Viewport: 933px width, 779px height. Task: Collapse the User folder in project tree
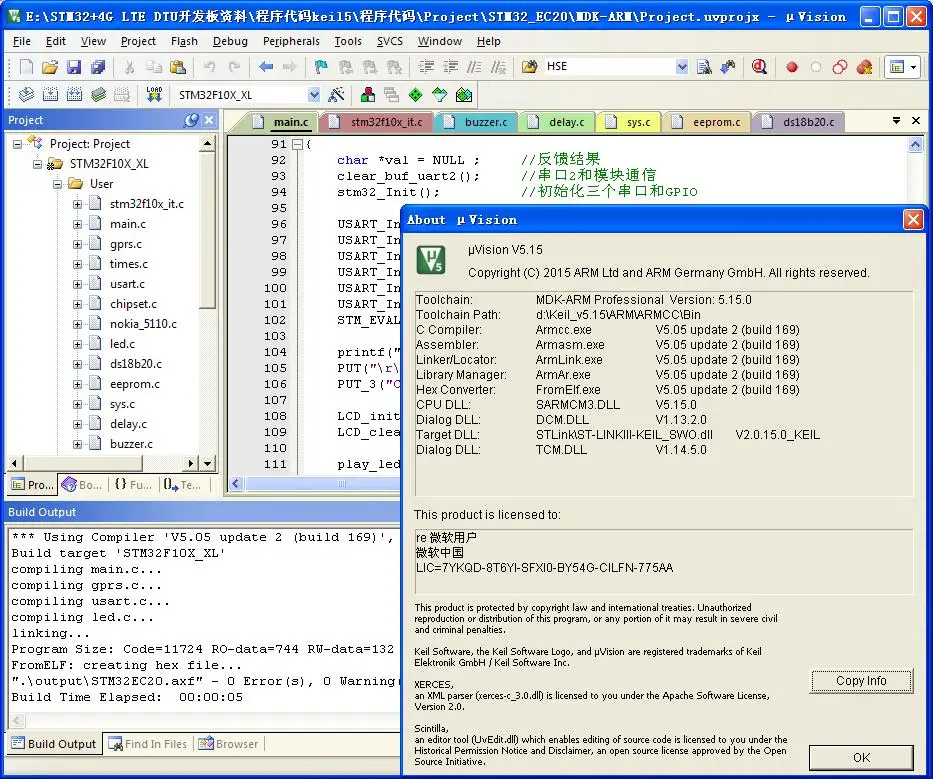57,184
